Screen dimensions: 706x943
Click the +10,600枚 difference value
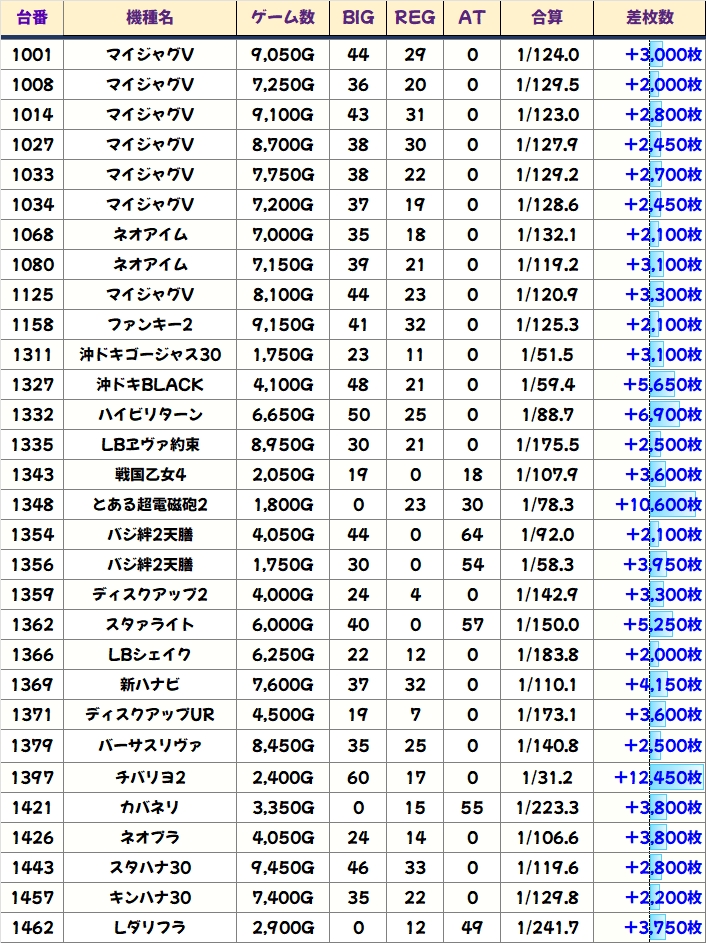point(658,505)
